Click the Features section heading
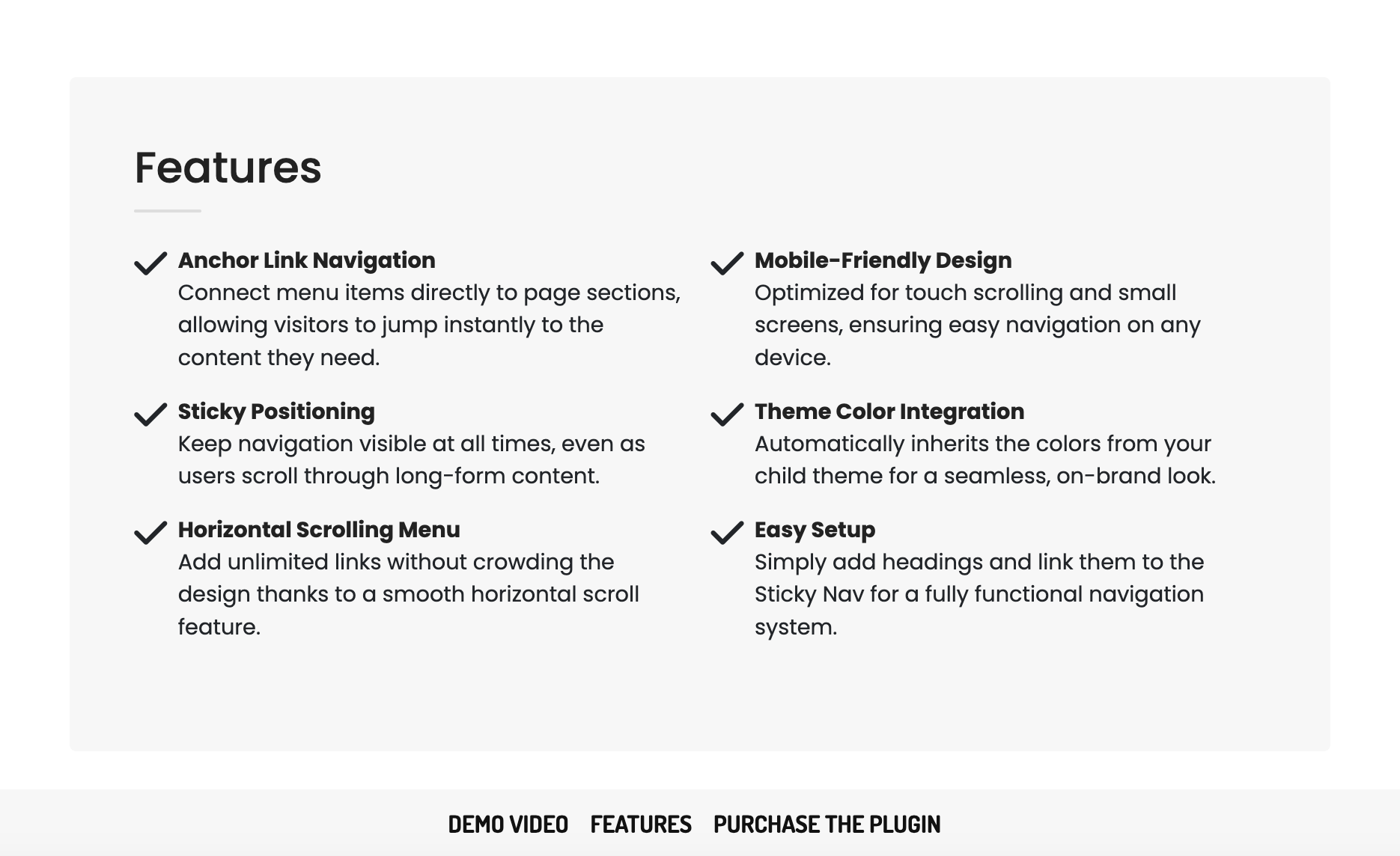Screen dimensions: 1400x856 [x=228, y=168]
